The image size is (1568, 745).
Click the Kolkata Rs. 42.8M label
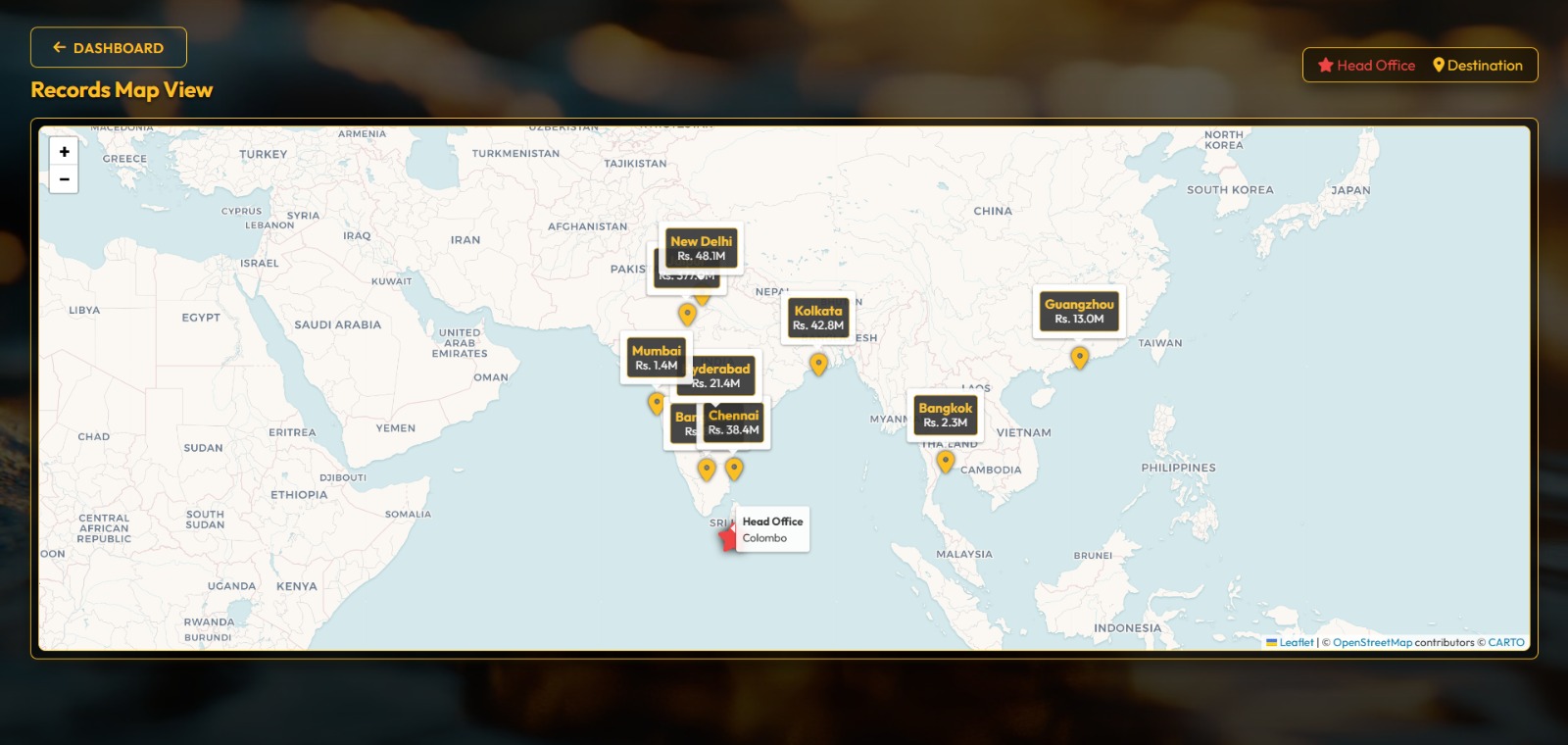818,318
